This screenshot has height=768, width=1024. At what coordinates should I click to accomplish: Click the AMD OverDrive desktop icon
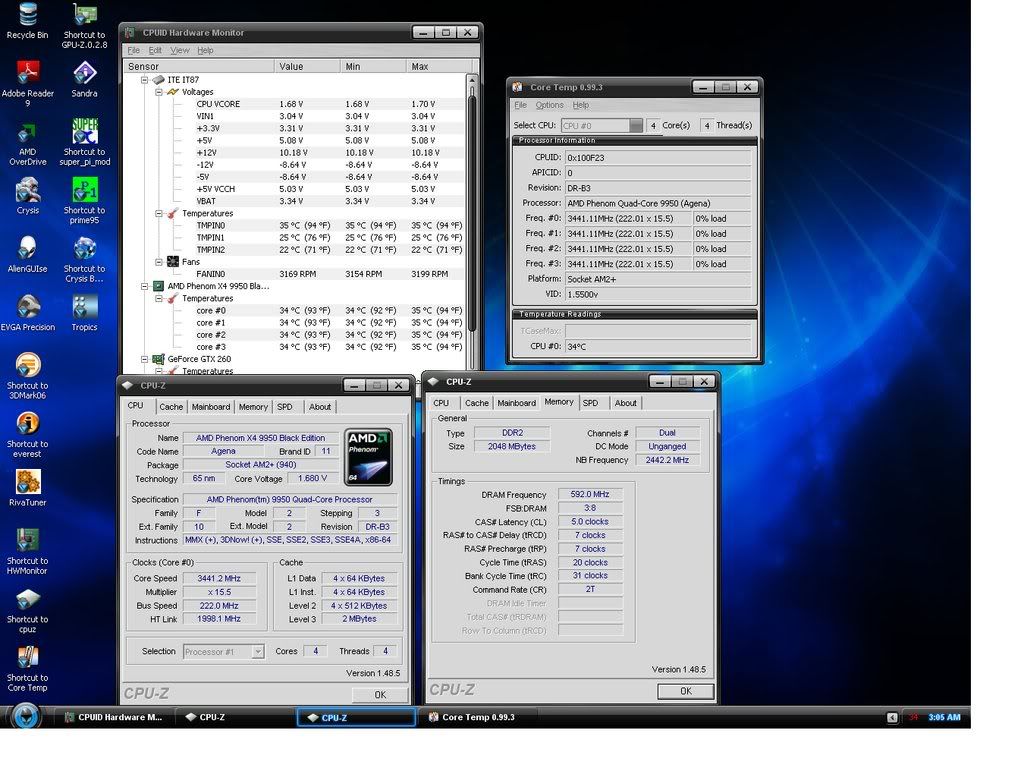27,143
